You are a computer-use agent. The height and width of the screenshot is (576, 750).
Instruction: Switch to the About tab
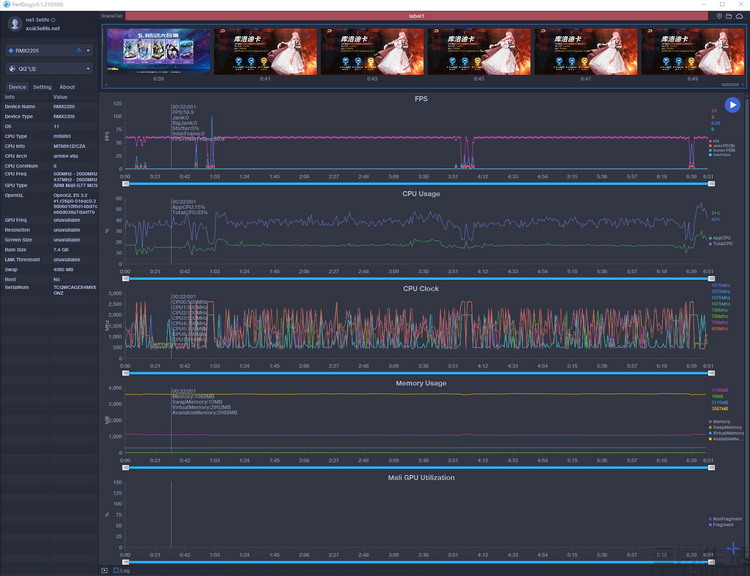pyautogui.click(x=67, y=87)
